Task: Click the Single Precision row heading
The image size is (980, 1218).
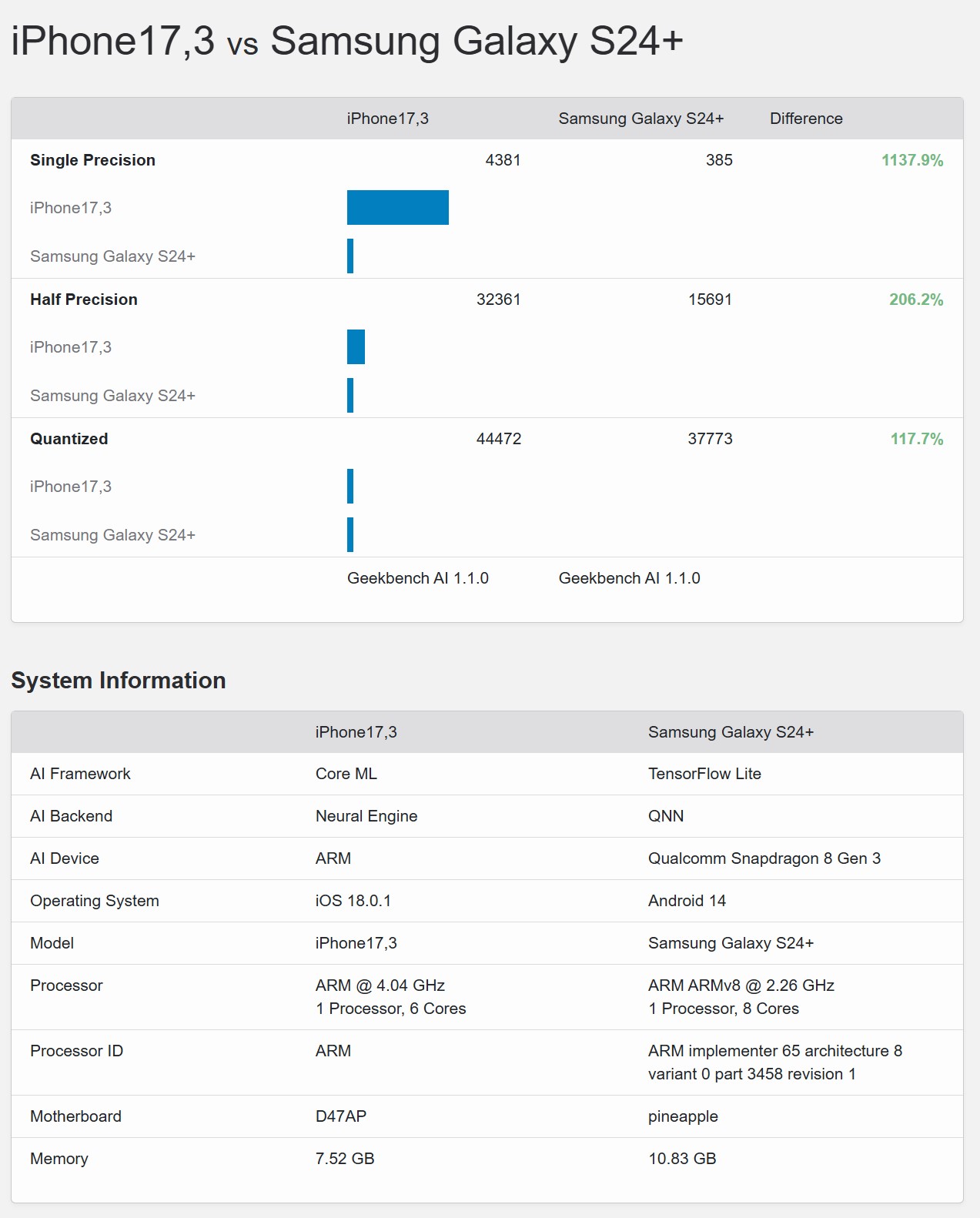Action: 92,160
